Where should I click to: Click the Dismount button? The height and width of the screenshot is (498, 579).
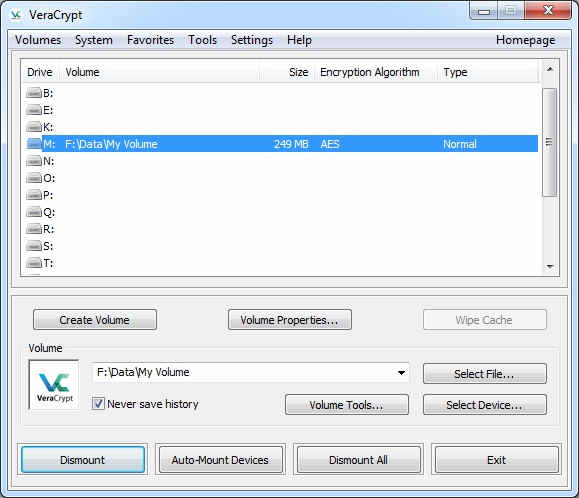click(83, 460)
